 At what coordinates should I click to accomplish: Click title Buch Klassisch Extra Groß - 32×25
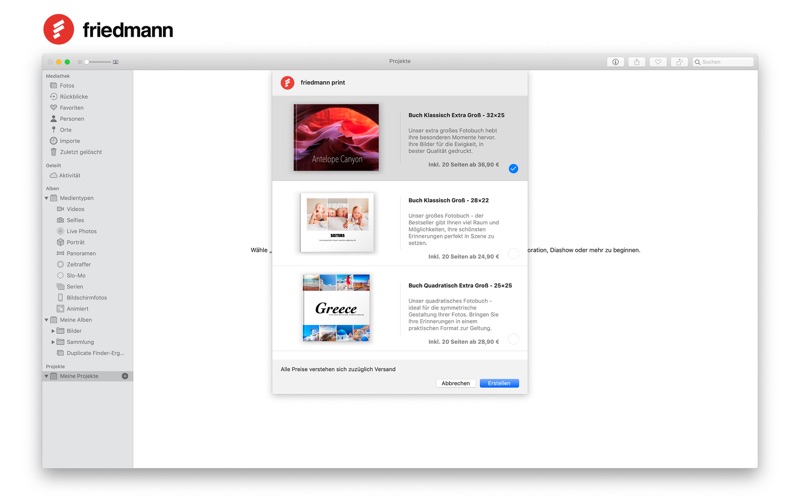pyautogui.click(x=456, y=115)
